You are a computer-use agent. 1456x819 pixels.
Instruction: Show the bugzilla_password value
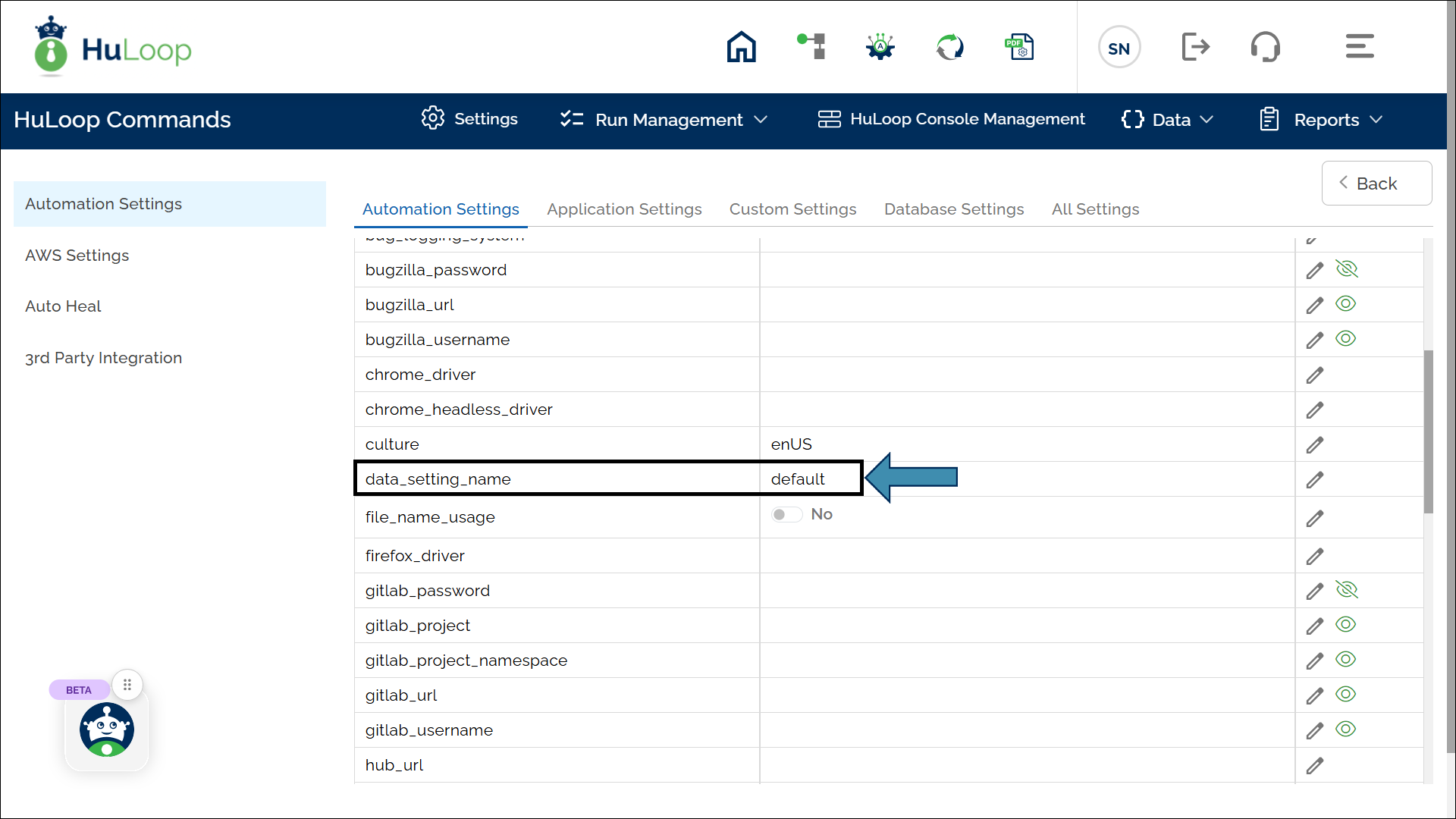click(1346, 269)
